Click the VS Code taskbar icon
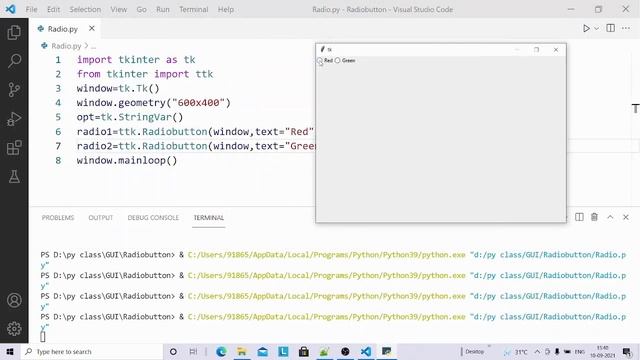Image resolution: width=640 pixels, height=360 pixels. click(366, 351)
